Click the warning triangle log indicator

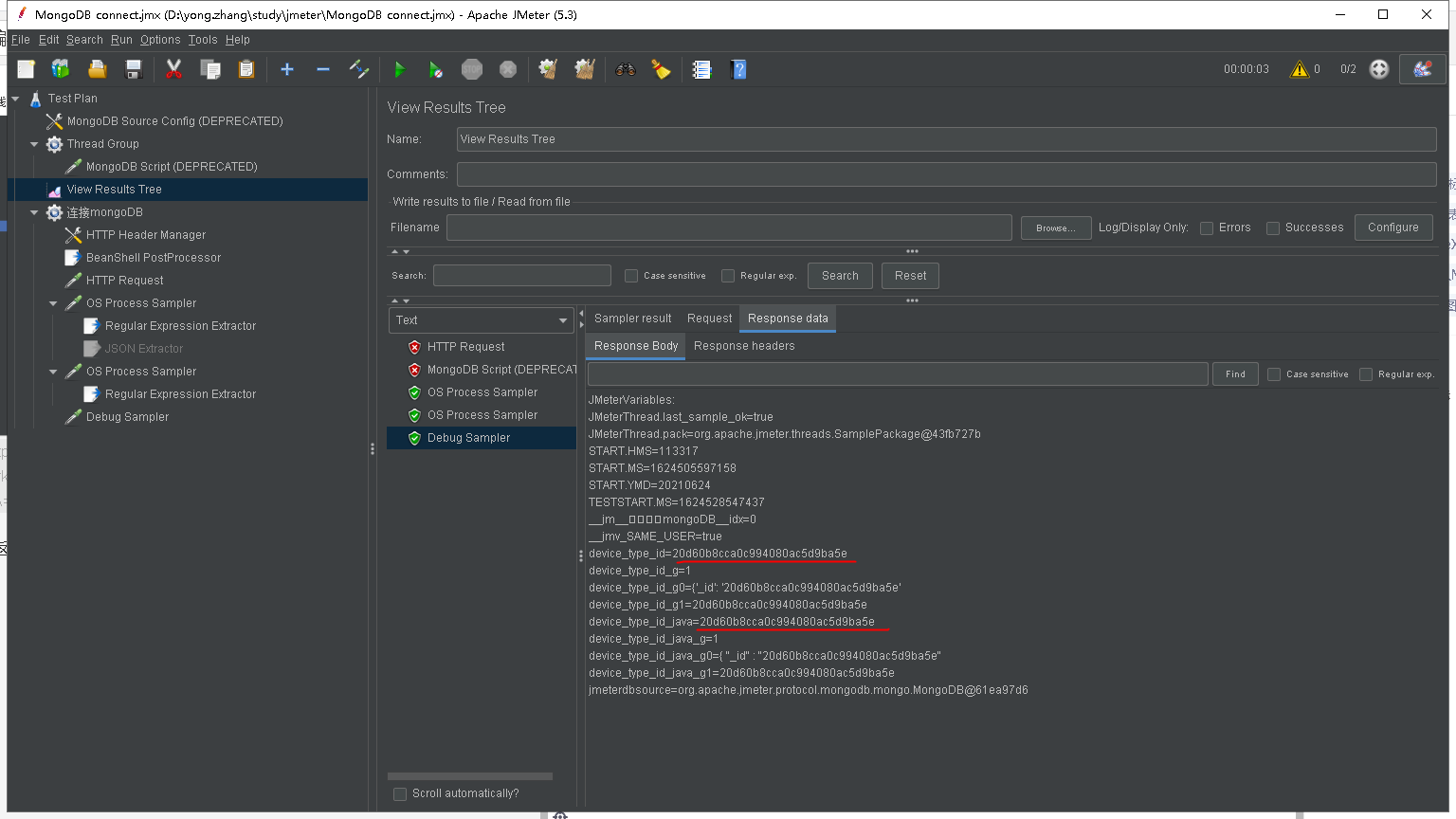coord(1300,69)
